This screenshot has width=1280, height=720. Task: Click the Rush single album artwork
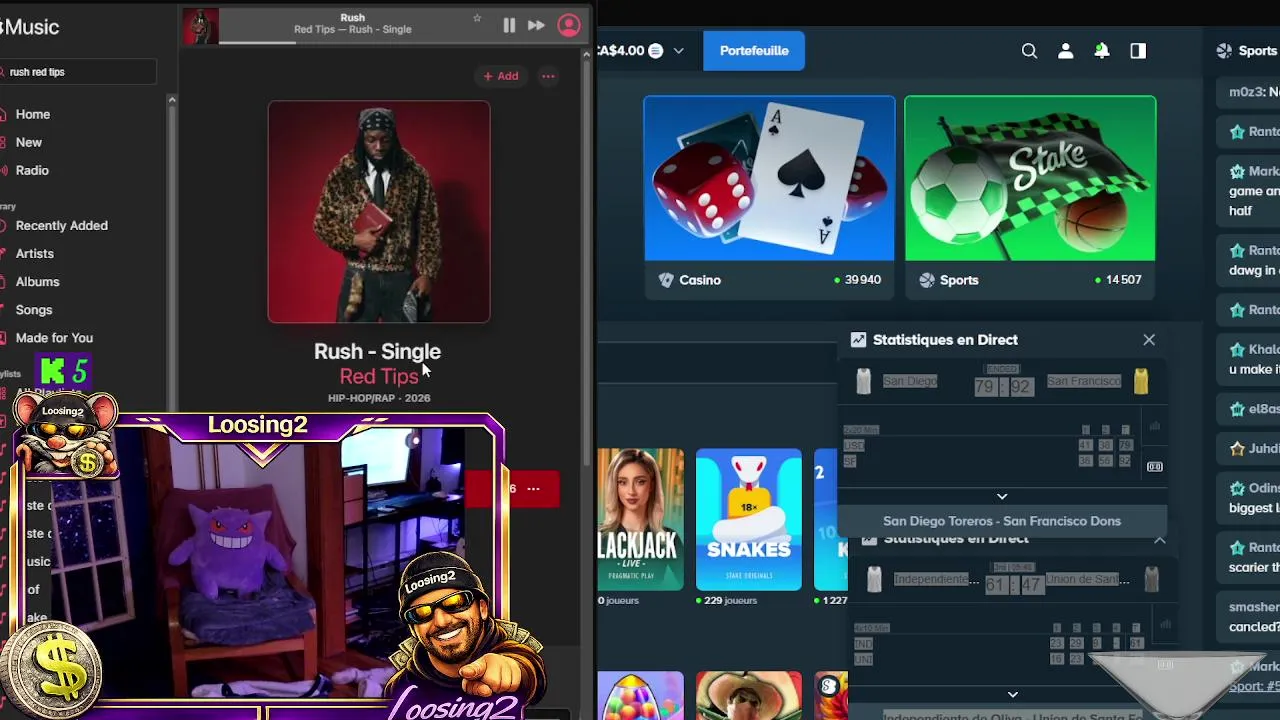(379, 212)
